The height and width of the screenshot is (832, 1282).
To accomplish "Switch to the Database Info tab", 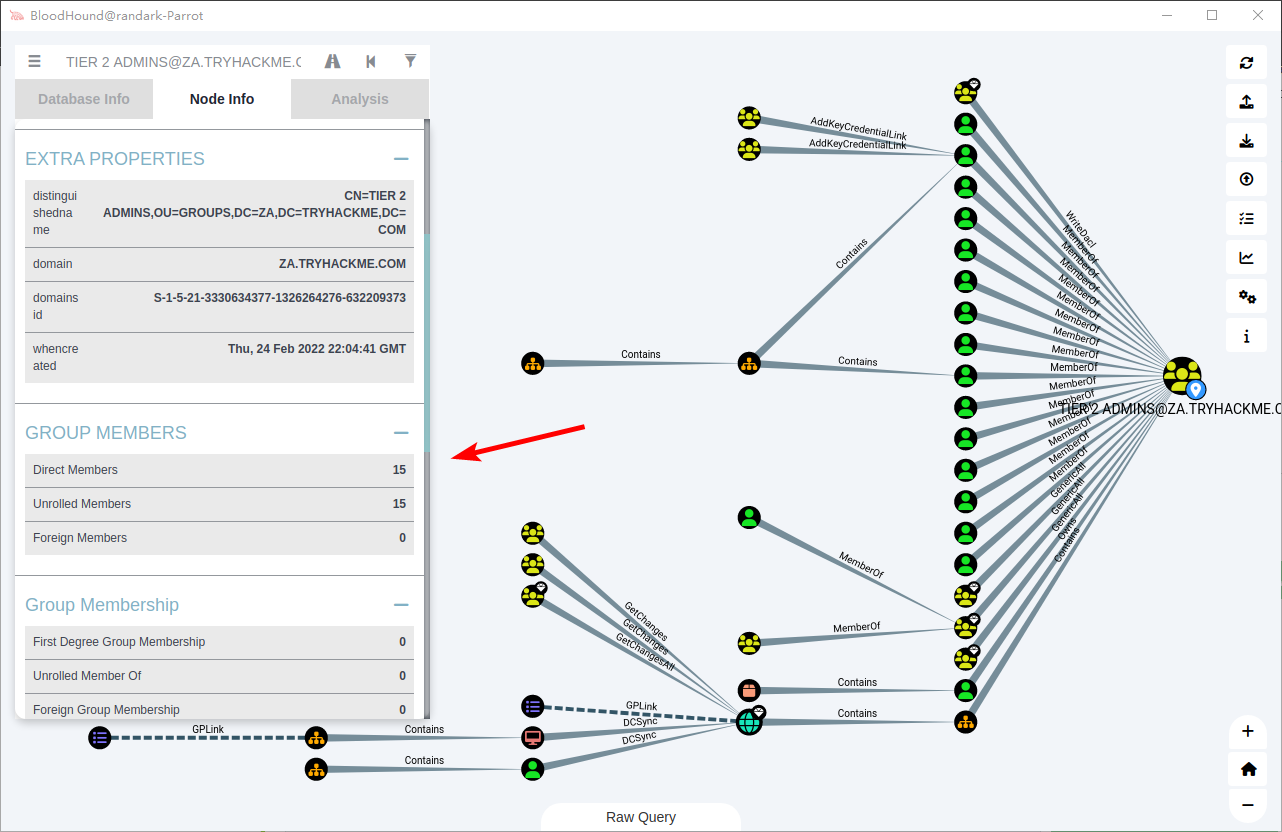I will coord(84,99).
